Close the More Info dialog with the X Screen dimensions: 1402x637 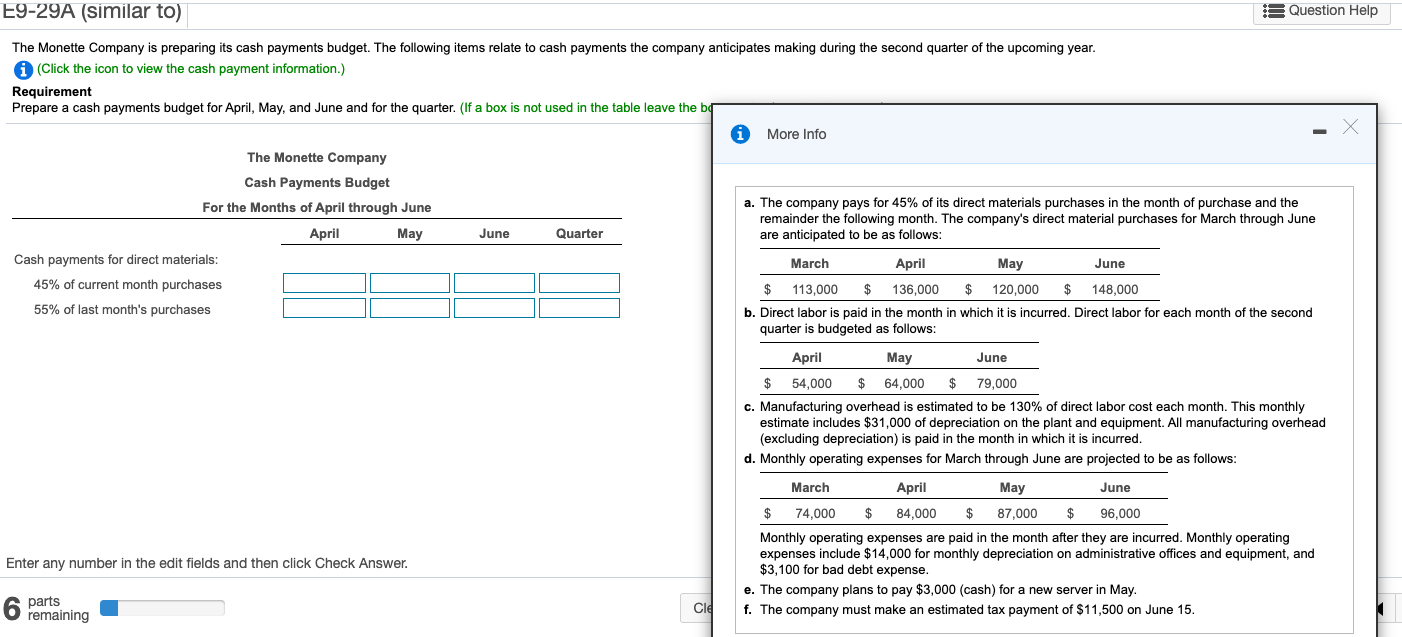pyautogui.click(x=1350, y=127)
